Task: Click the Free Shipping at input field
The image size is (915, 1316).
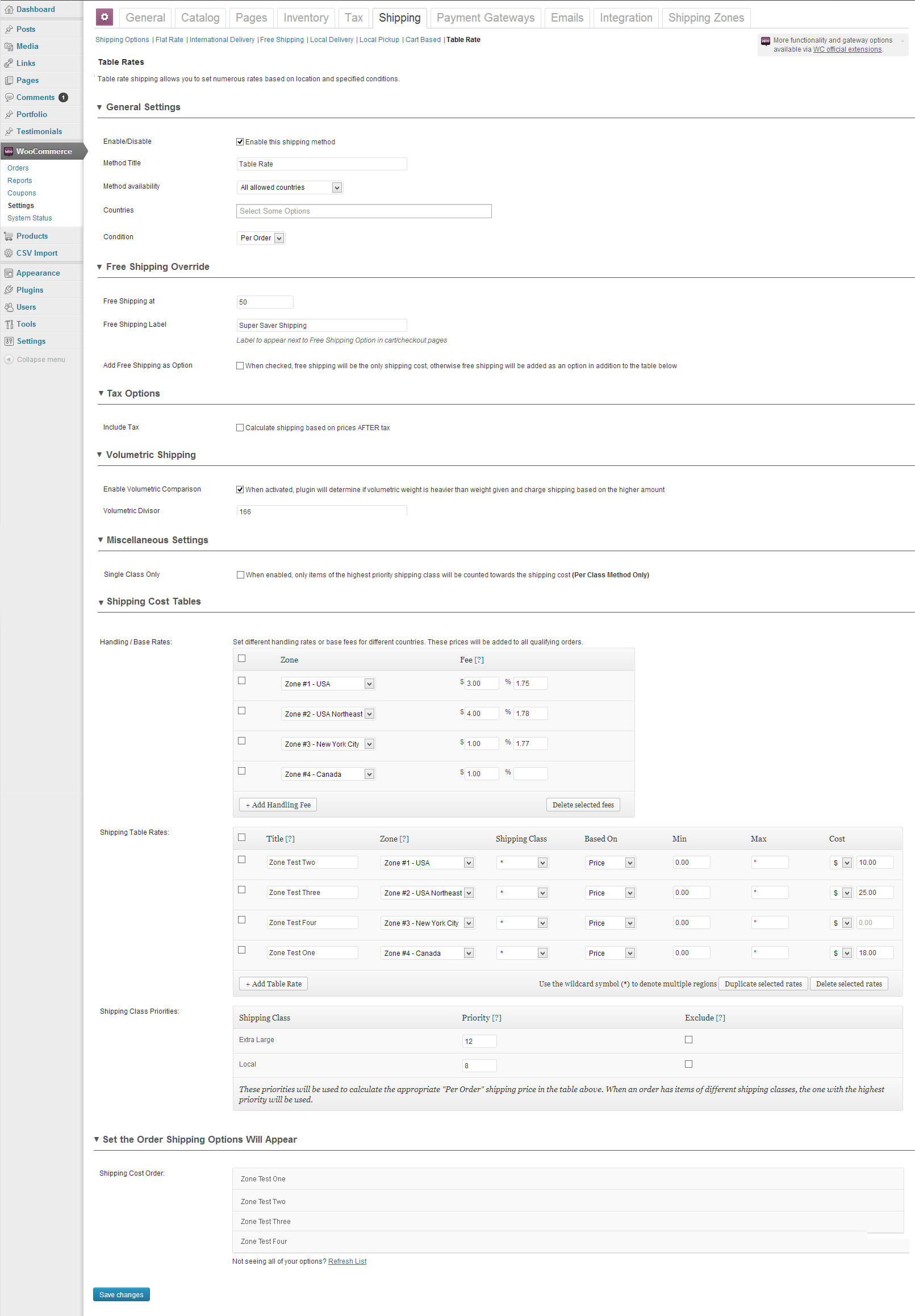Action: pyautogui.click(x=265, y=302)
